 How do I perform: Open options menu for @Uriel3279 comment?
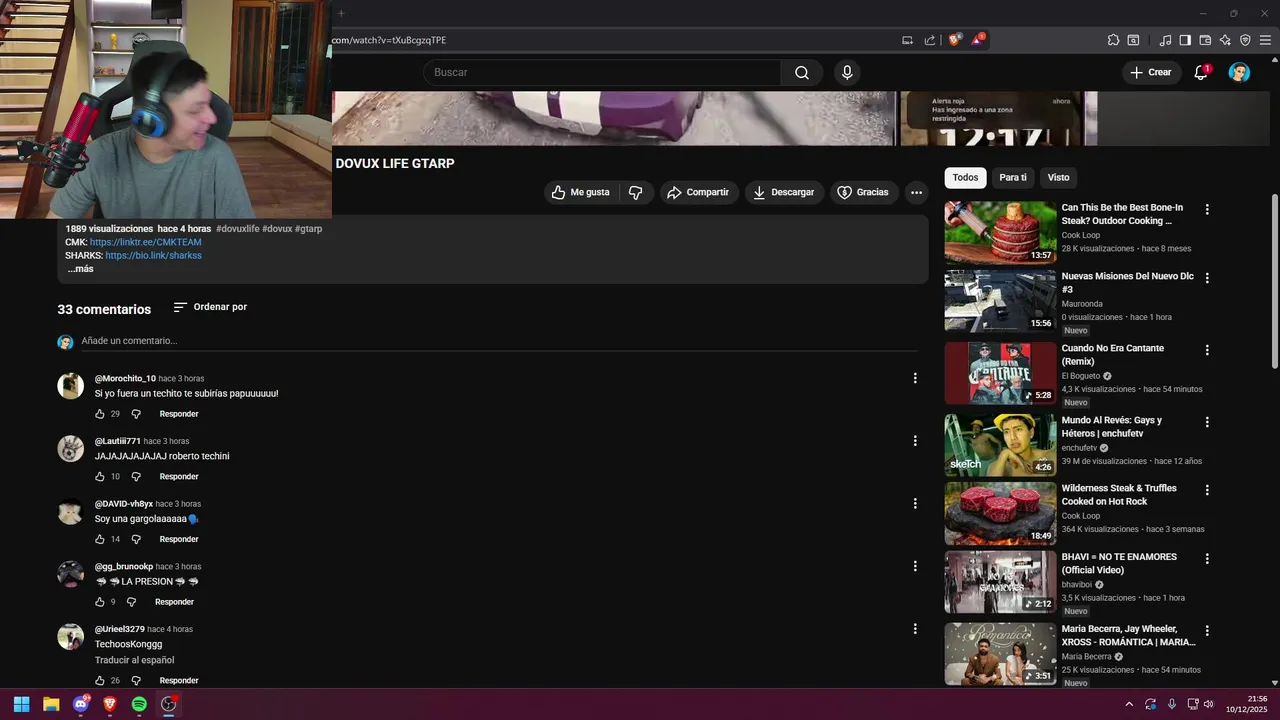[914, 629]
